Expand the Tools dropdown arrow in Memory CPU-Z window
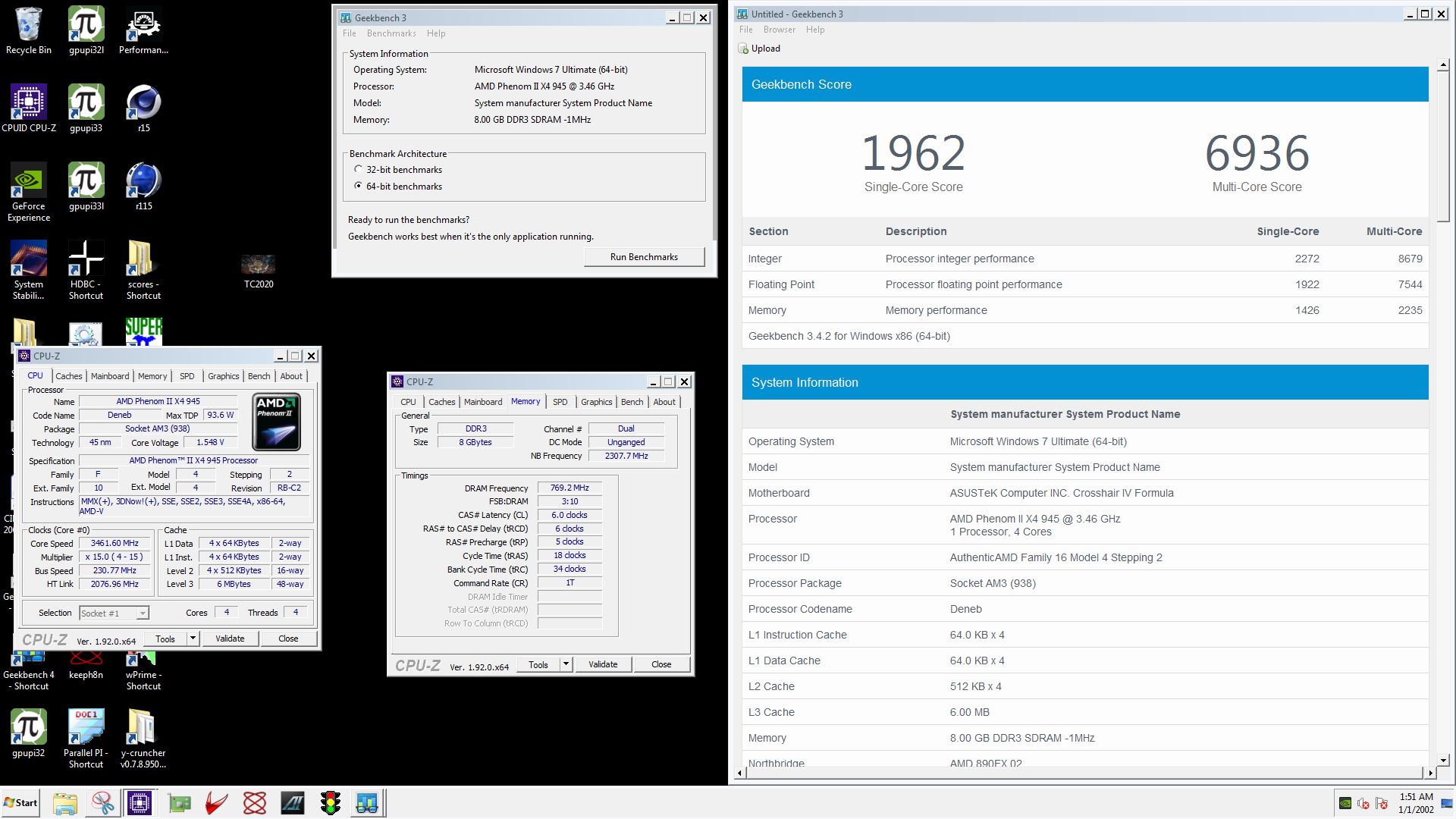Viewport: 1456px width, 819px height. click(x=566, y=664)
